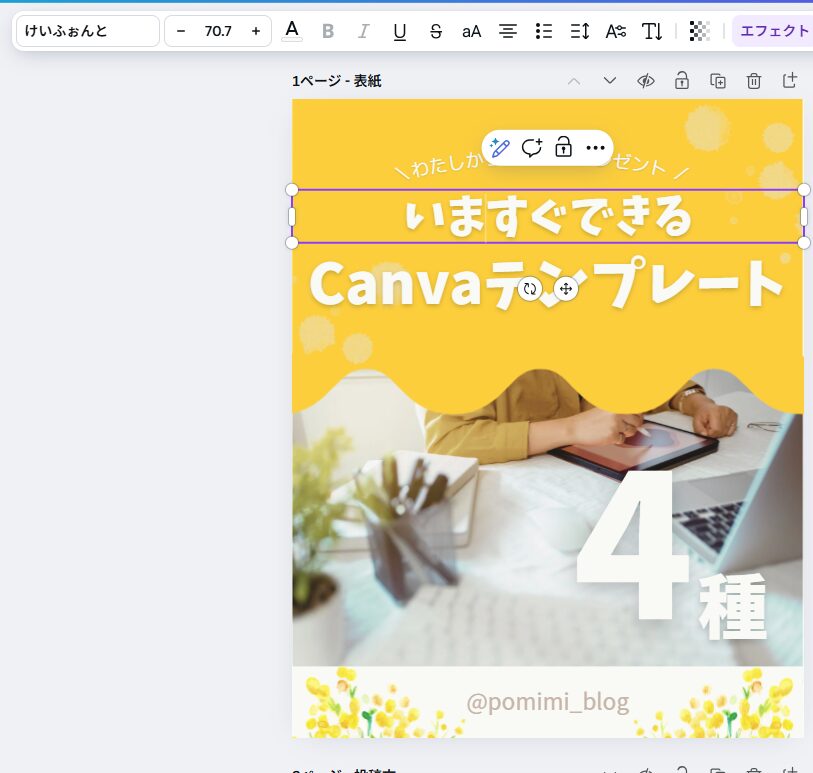Open advanced text settings icon
The height and width of the screenshot is (773, 813).
point(616,32)
